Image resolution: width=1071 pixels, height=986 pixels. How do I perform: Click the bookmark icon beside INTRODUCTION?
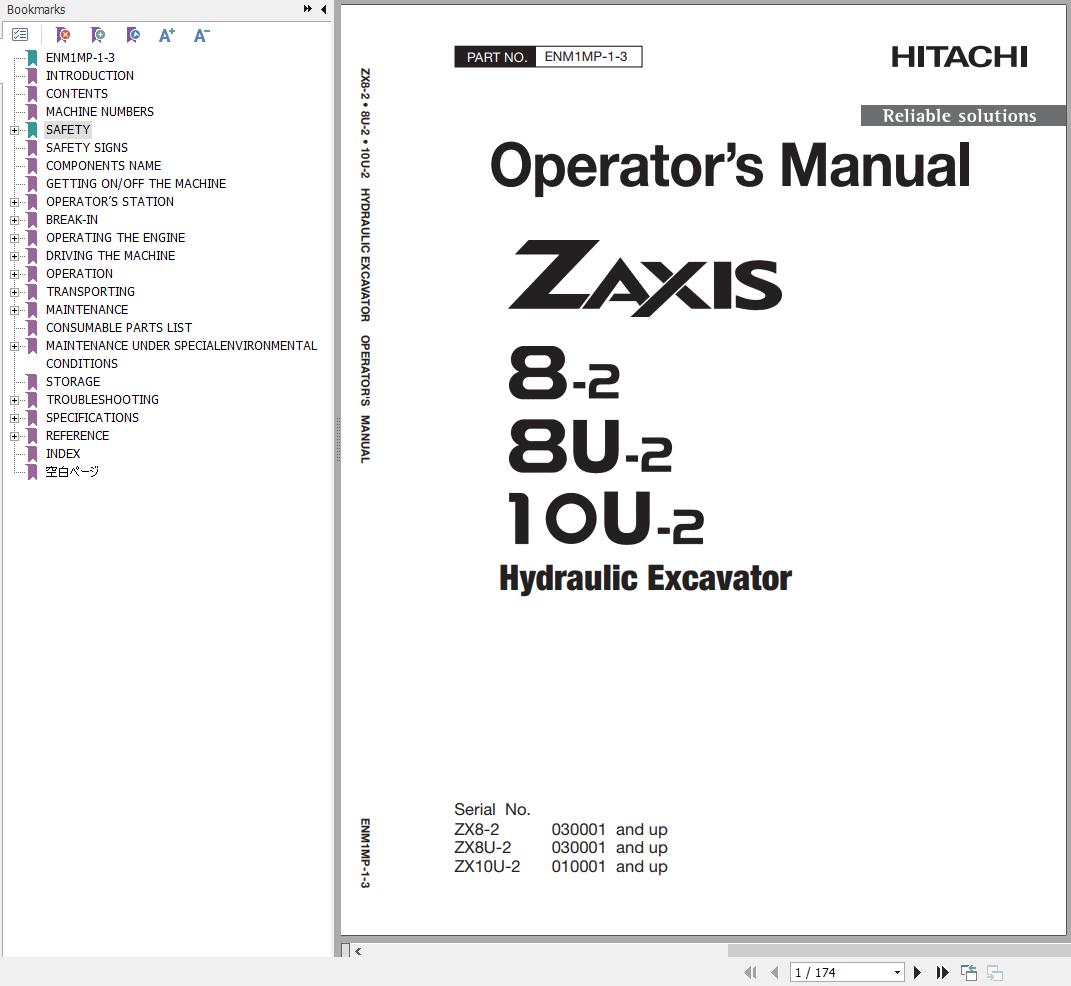[x=31, y=76]
